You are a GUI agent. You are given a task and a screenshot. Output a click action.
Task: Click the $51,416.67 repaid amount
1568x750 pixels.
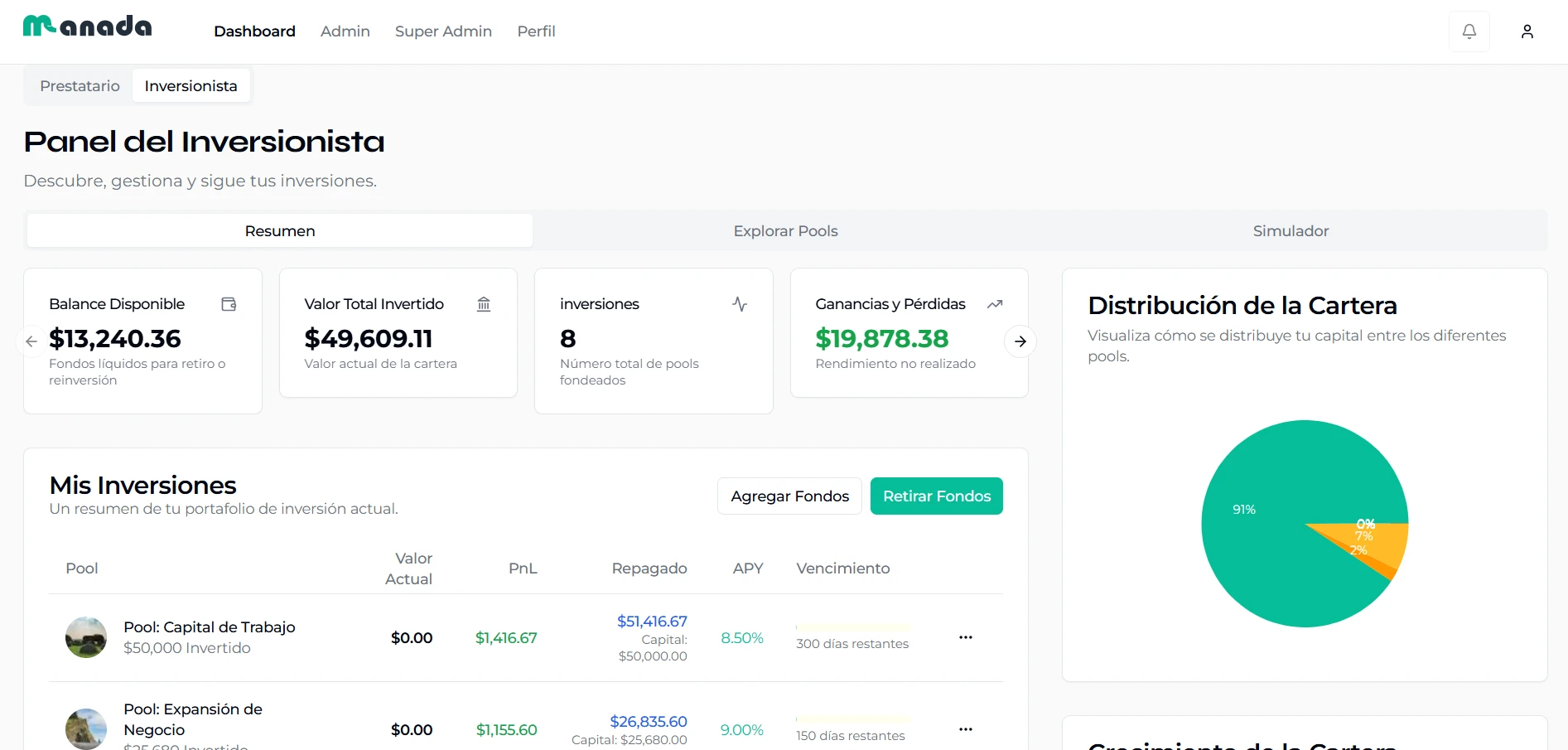[652, 622]
